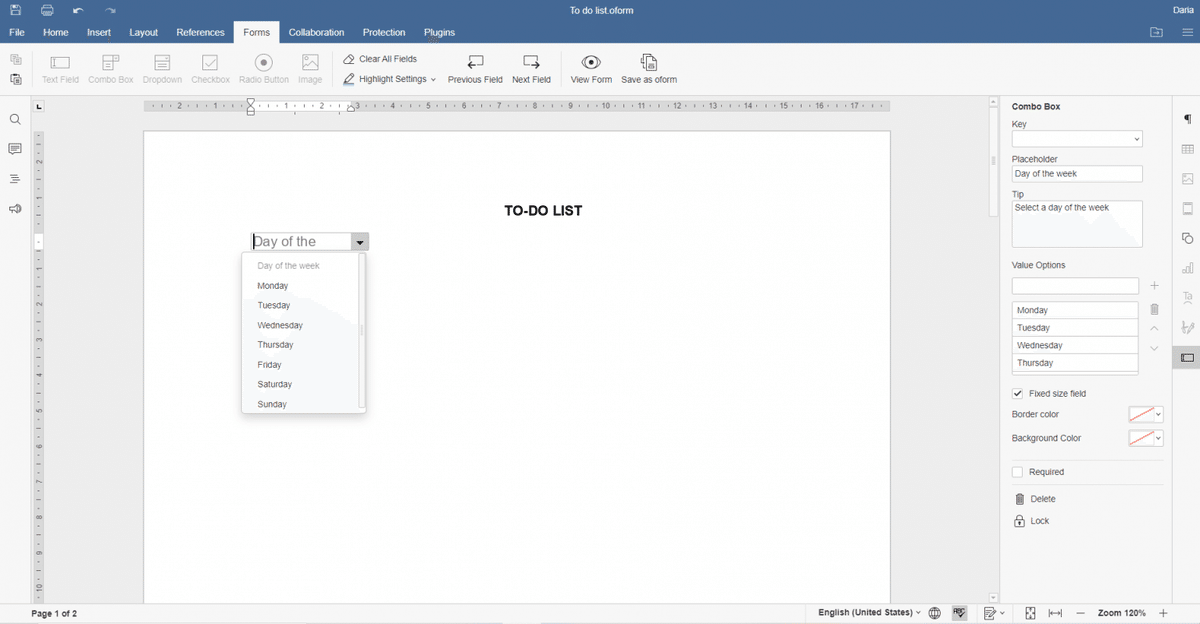Delete selected value option with trash icon
1200x624 pixels.
(x=1154, y=310)
